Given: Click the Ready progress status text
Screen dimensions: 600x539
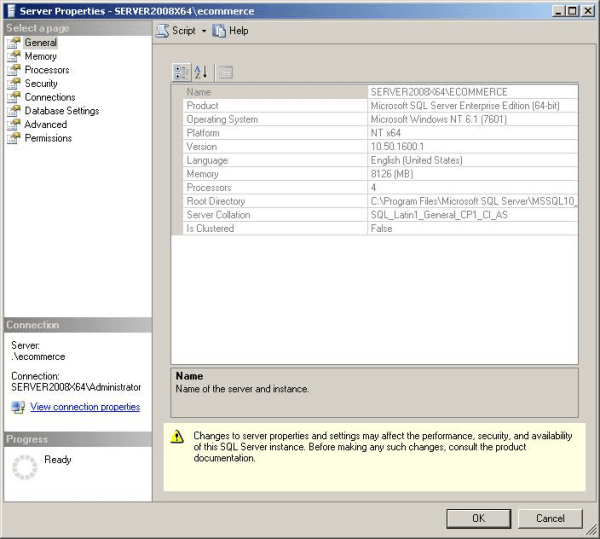Looking at the screenshot, I should pos(58,459).
